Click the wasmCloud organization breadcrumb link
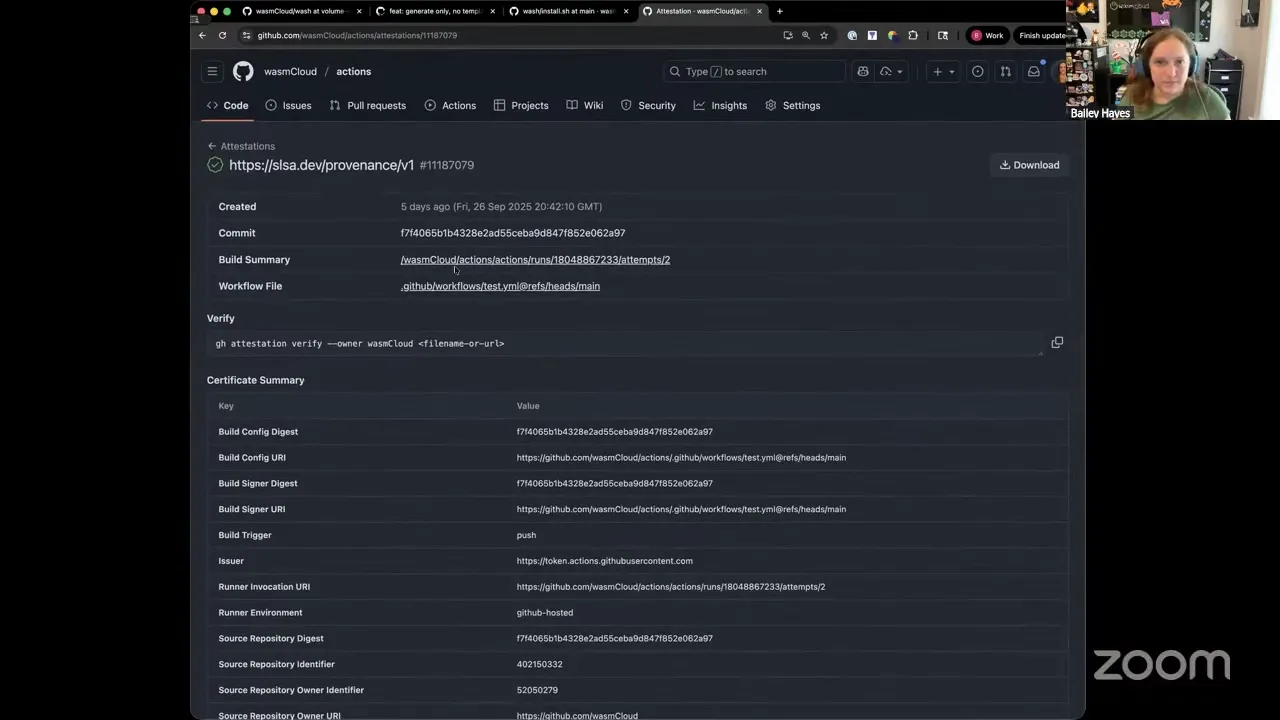1280x720 pixels. [290, 72]
